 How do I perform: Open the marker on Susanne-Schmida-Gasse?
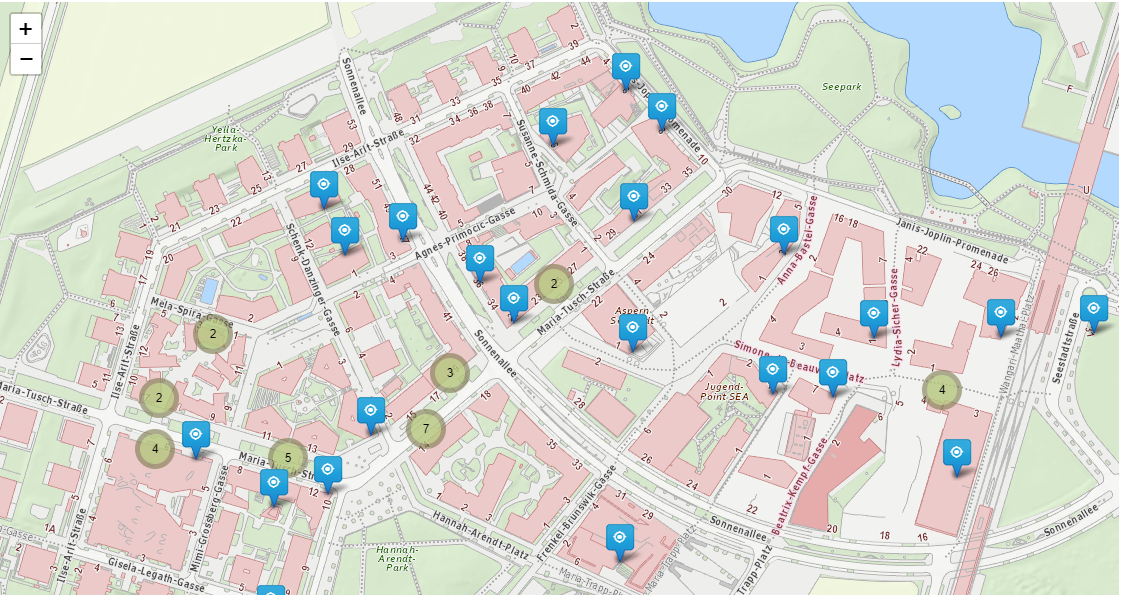pyautogui.click(x=552, y=124)
